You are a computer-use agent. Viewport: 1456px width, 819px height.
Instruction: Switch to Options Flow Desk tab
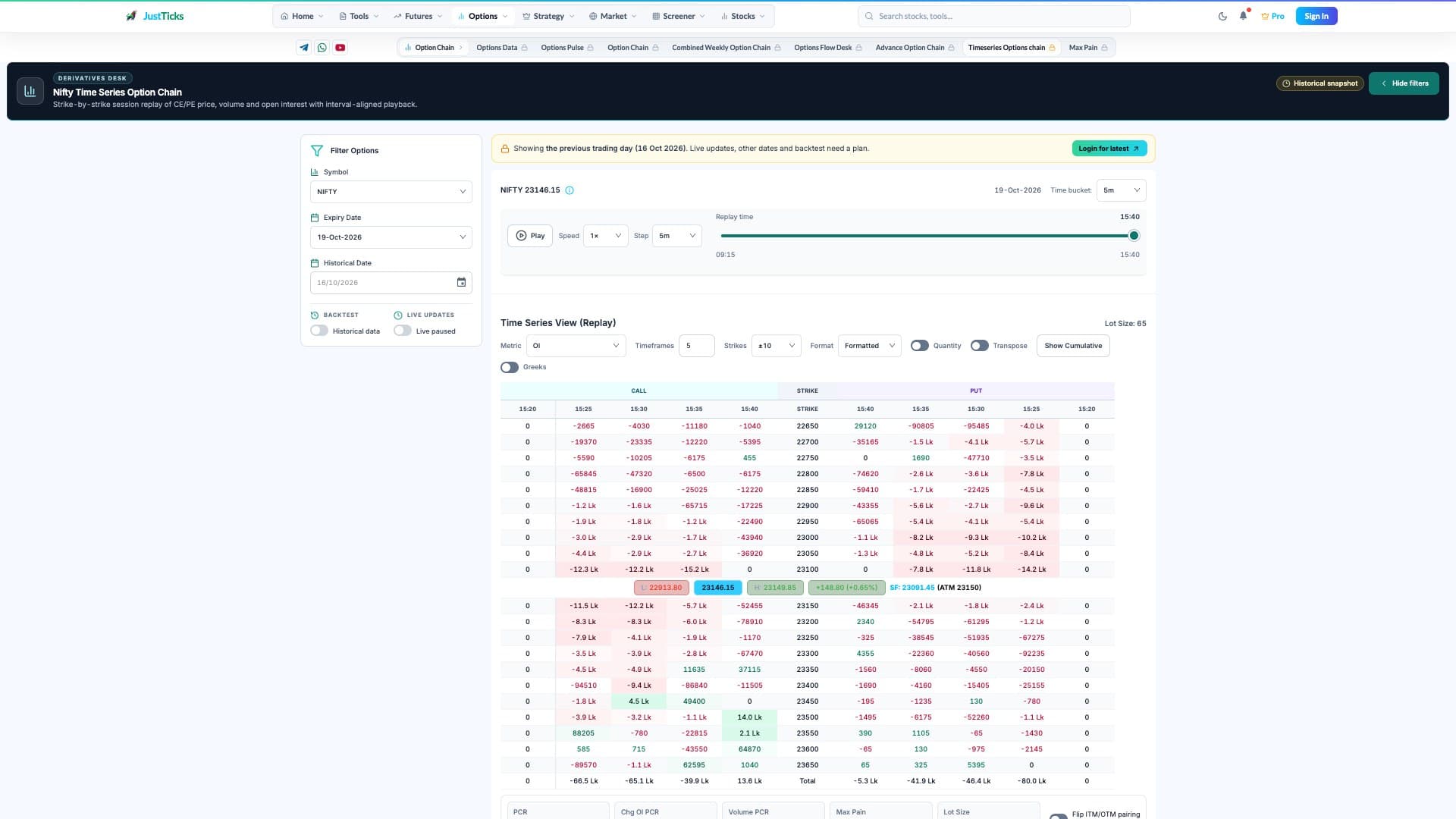click(828, 48)
